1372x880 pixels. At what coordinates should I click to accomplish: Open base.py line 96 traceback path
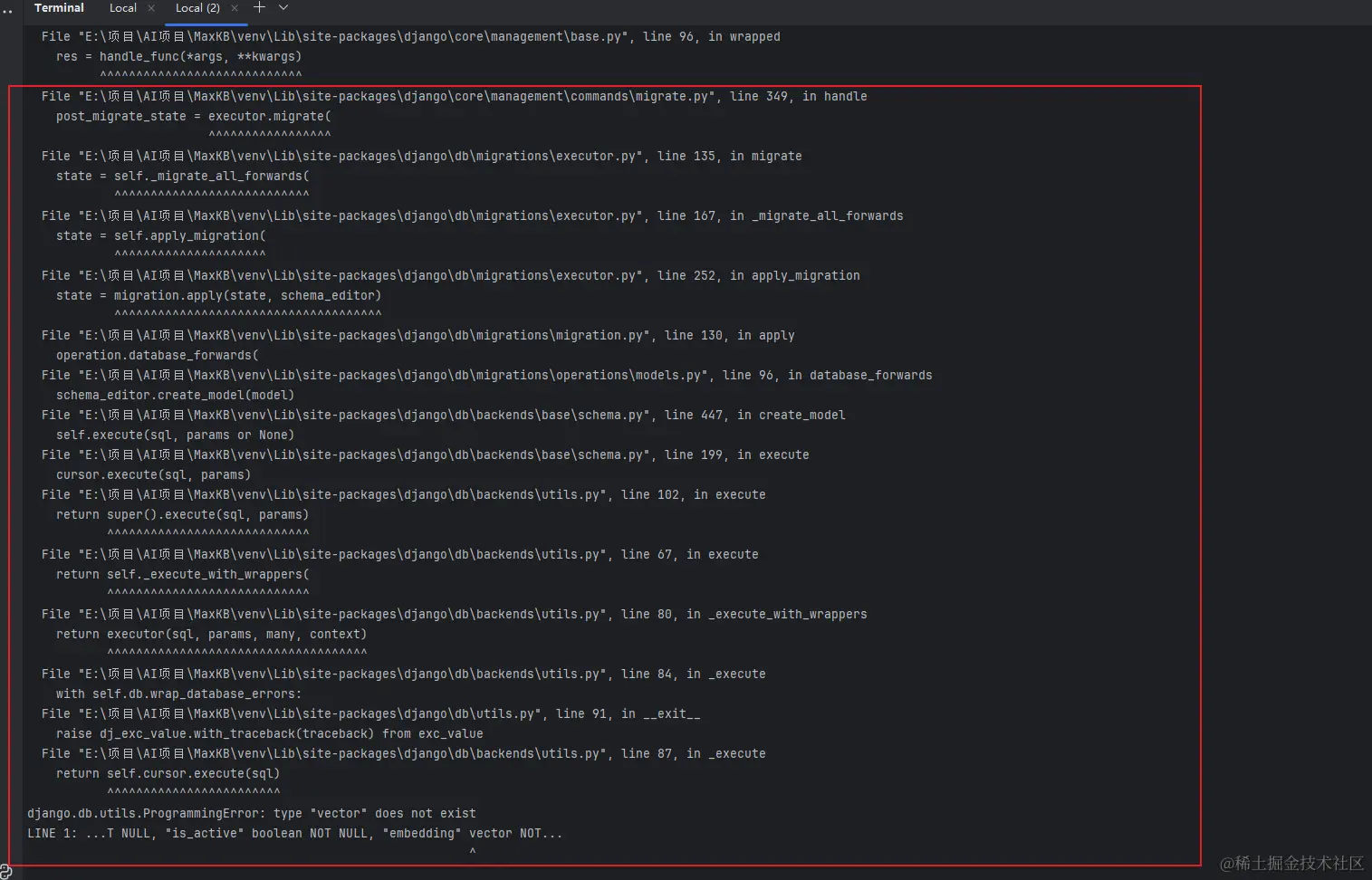(x=354, y=37)
